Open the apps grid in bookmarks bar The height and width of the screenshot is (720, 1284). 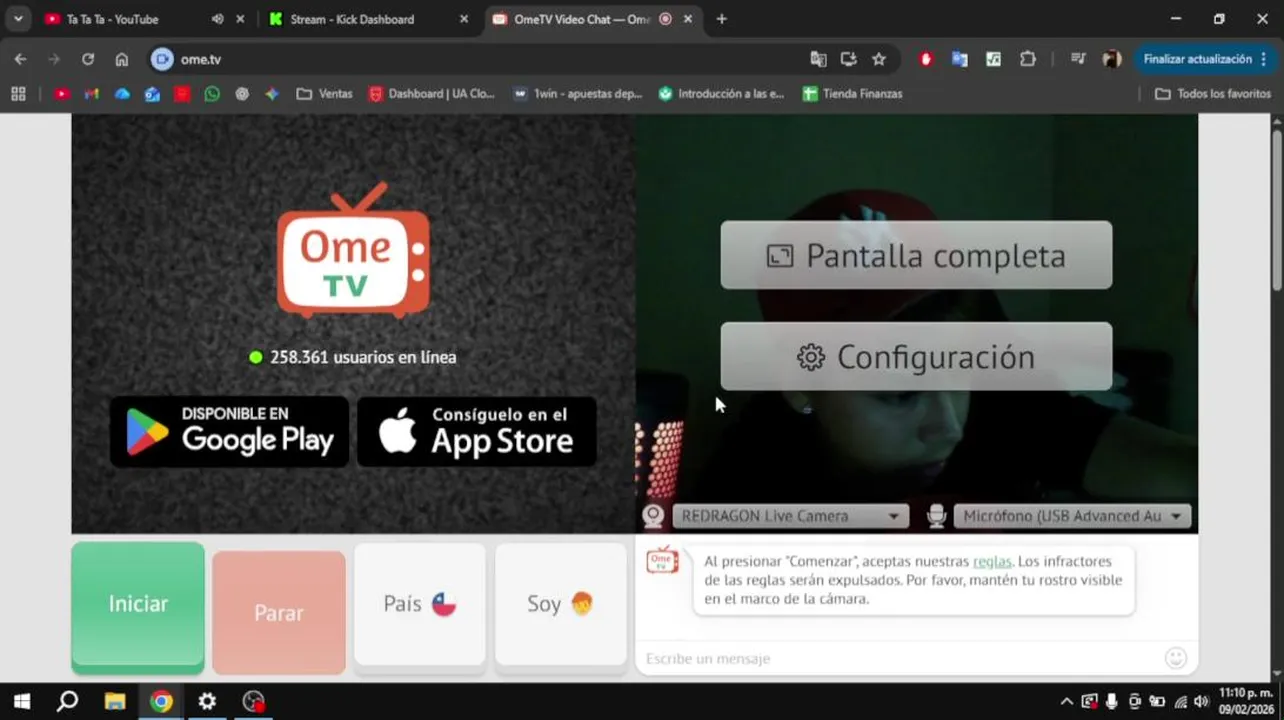pos(18,94)
